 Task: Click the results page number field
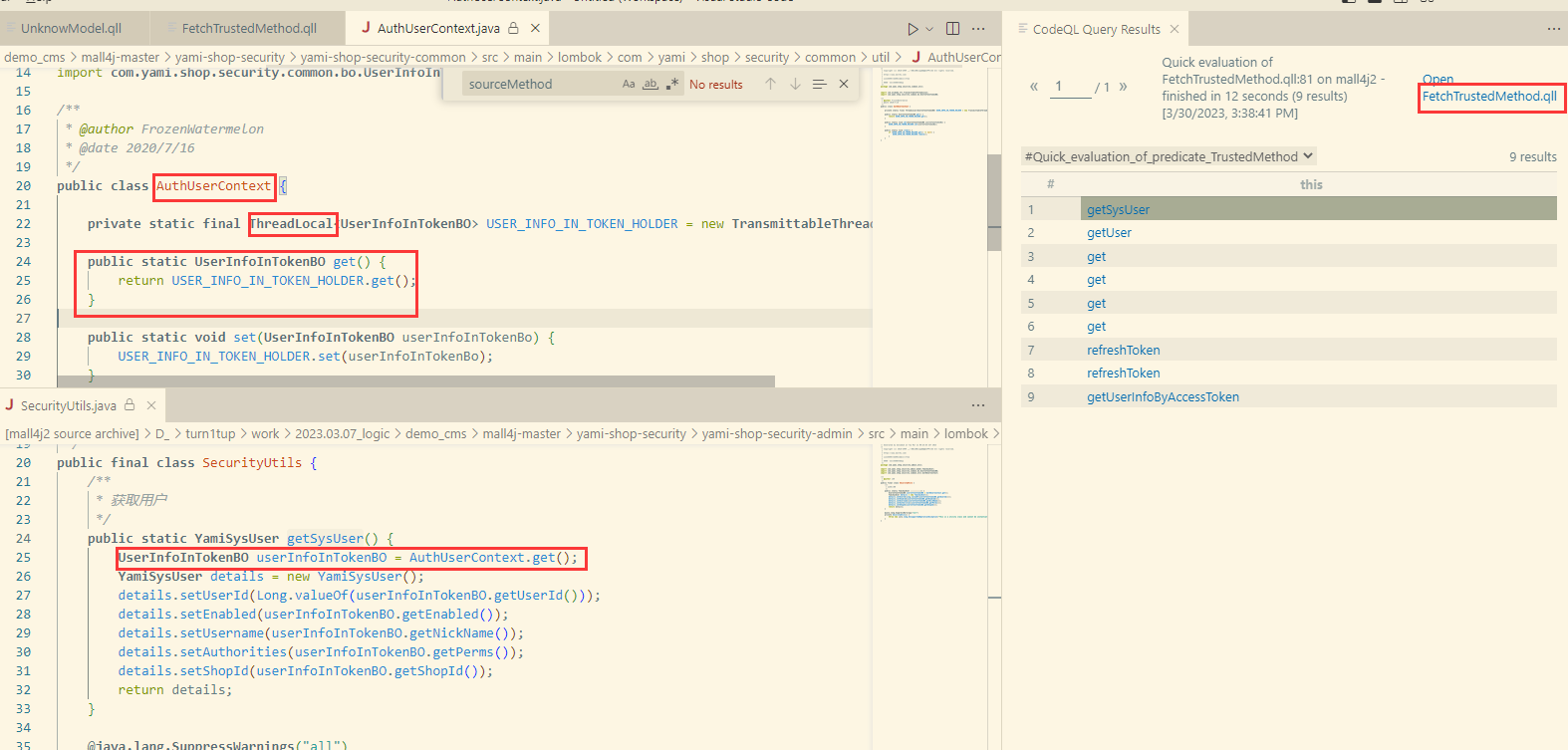[x=1070, y=87]
